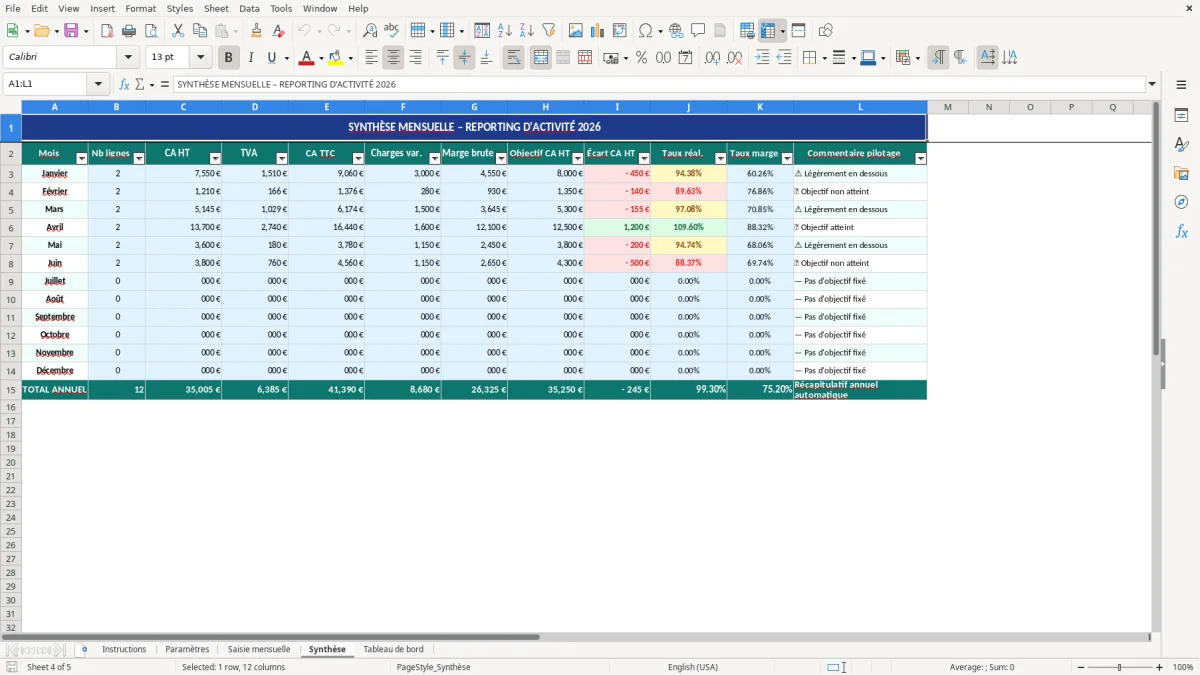Run the spelling check
Viewport: 1200px width, 675px height.
pyautogui.click(x=392, y=31)
